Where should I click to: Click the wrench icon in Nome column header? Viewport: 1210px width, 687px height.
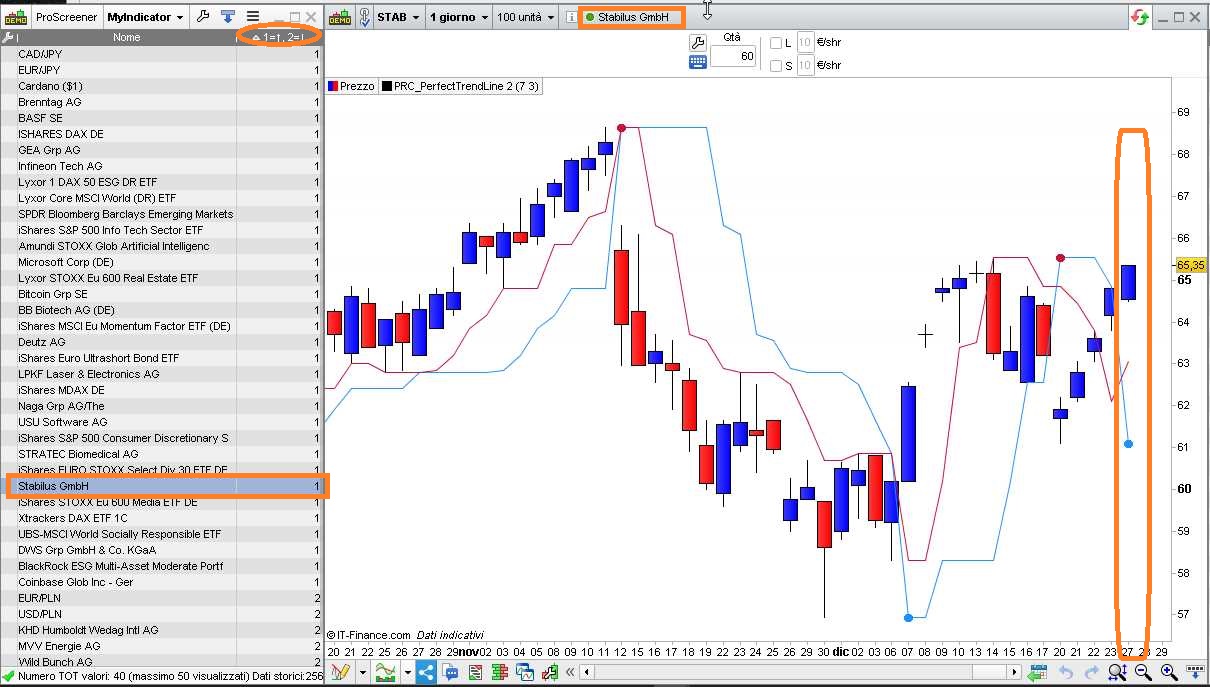pyautogui.click(x=9, y=37)
